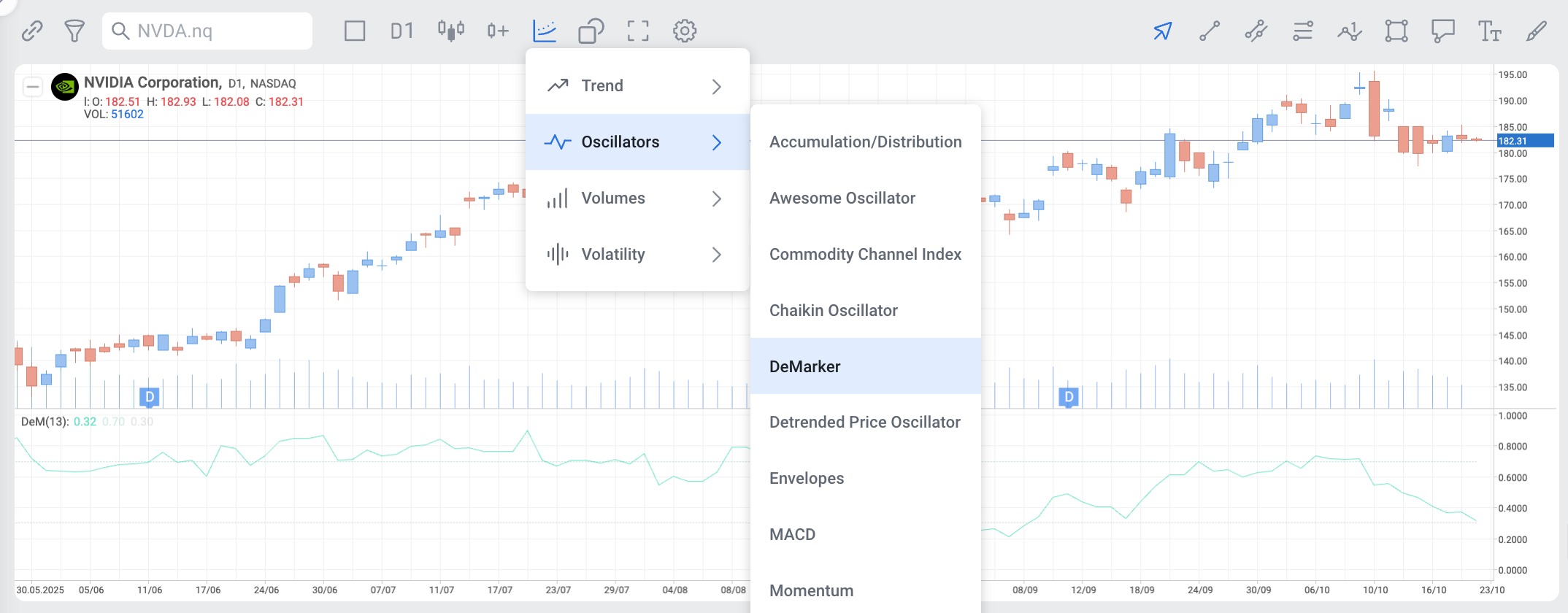Viewport: 1568px width, 613px height.
Task: Toggle the single chart layout square
Action: click(x=355, y=31)
